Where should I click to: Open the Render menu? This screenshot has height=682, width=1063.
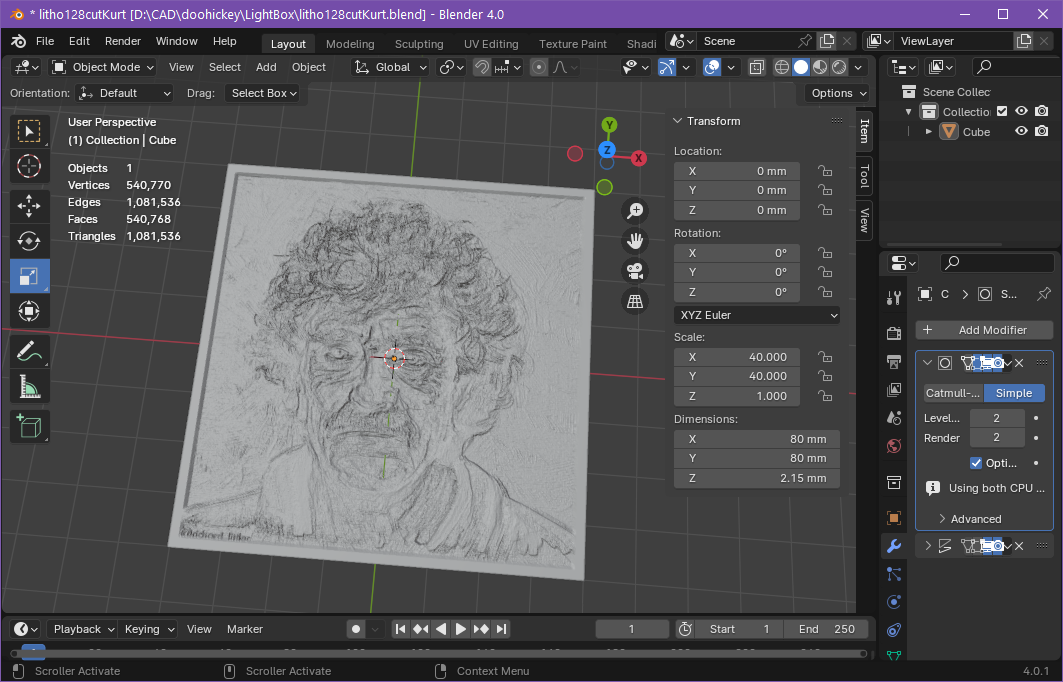click(x=123, y=41)
